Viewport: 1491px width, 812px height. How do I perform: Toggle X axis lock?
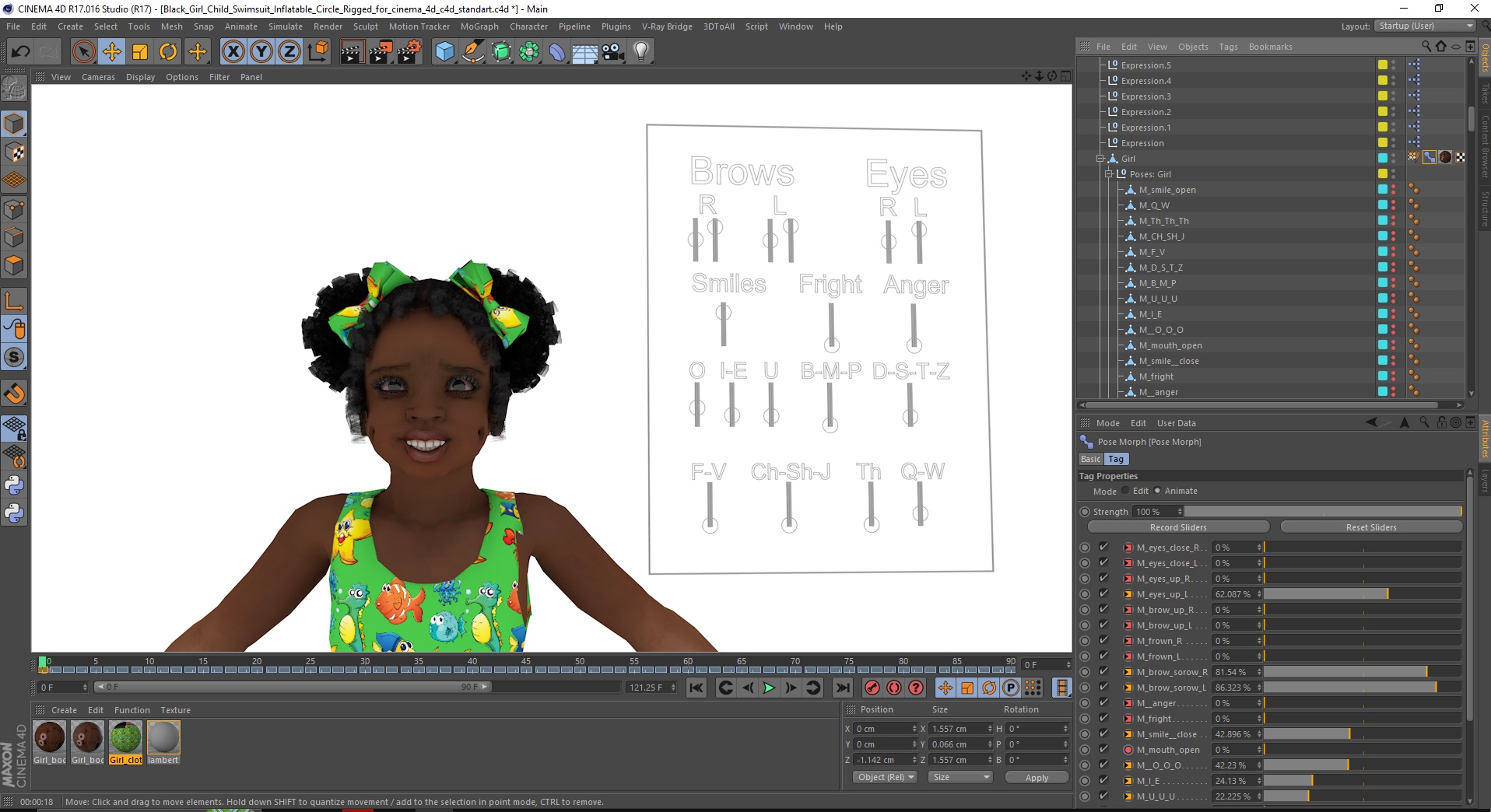[x=233, y=52]
